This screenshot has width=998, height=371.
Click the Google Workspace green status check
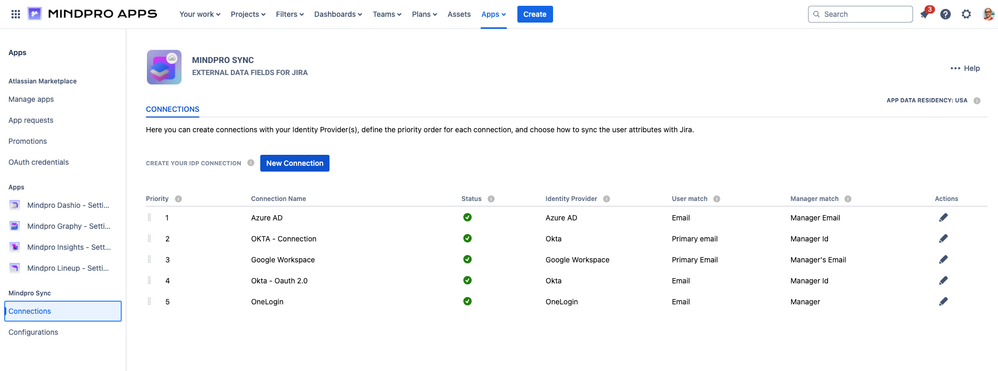[467, 259]
